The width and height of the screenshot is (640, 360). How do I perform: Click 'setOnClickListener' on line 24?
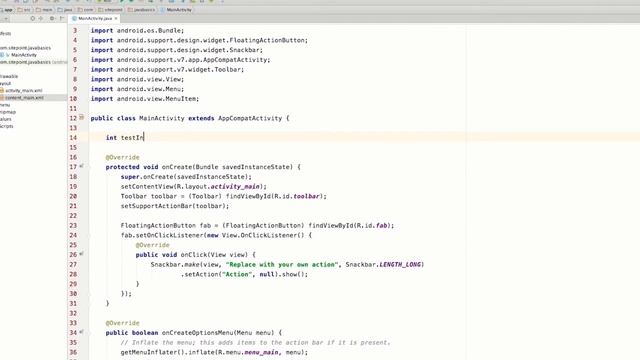click(x=169, y=236)
